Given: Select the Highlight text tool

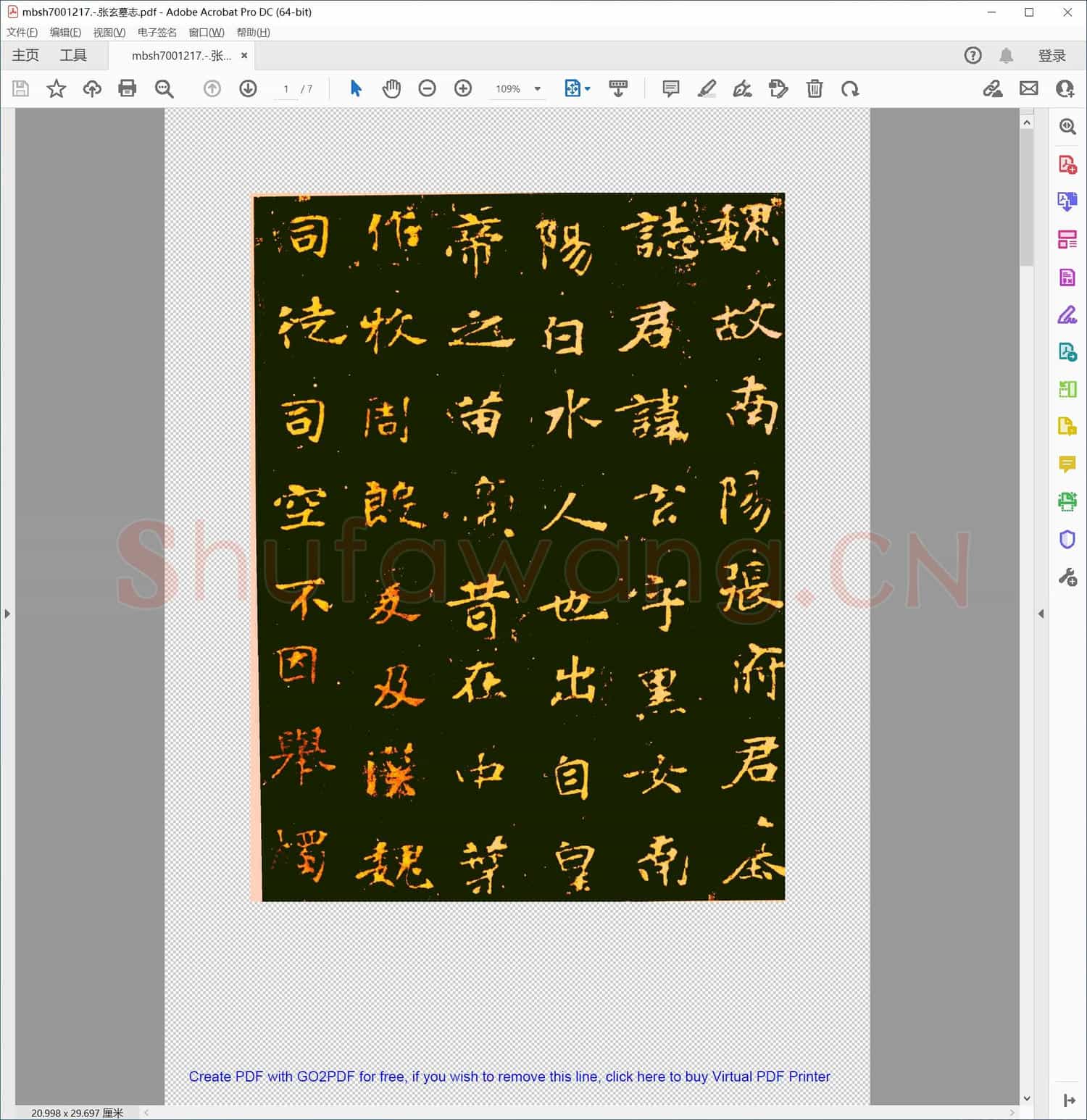Looking at the screenshot, I should (x=707, y=88).
